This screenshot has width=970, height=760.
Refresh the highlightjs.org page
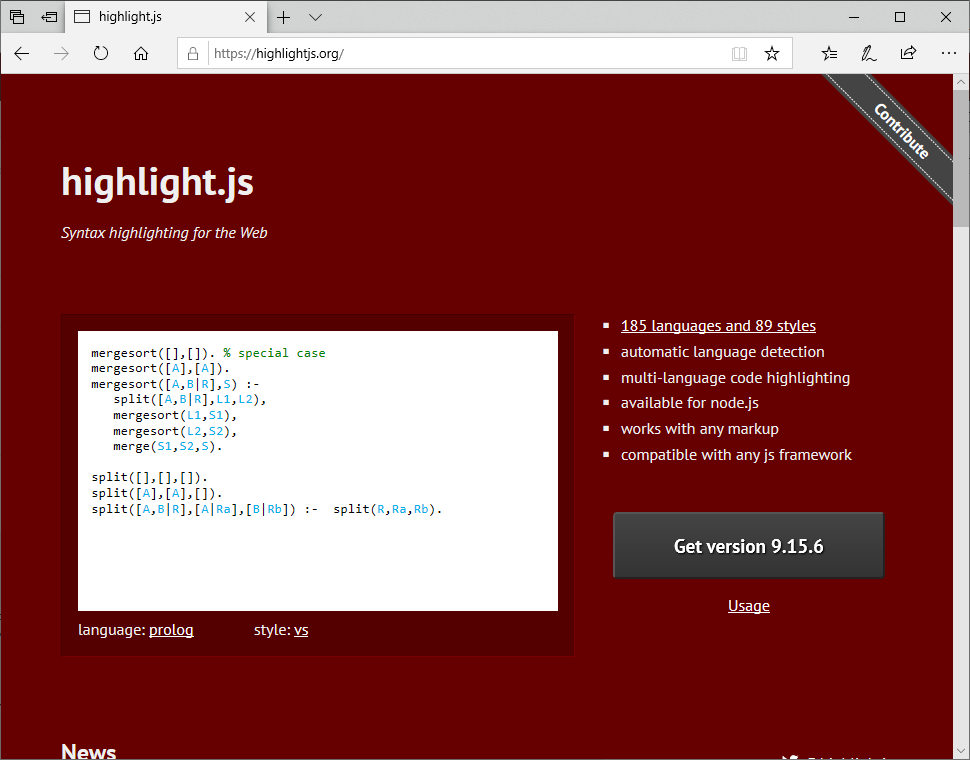pos(101,54)
